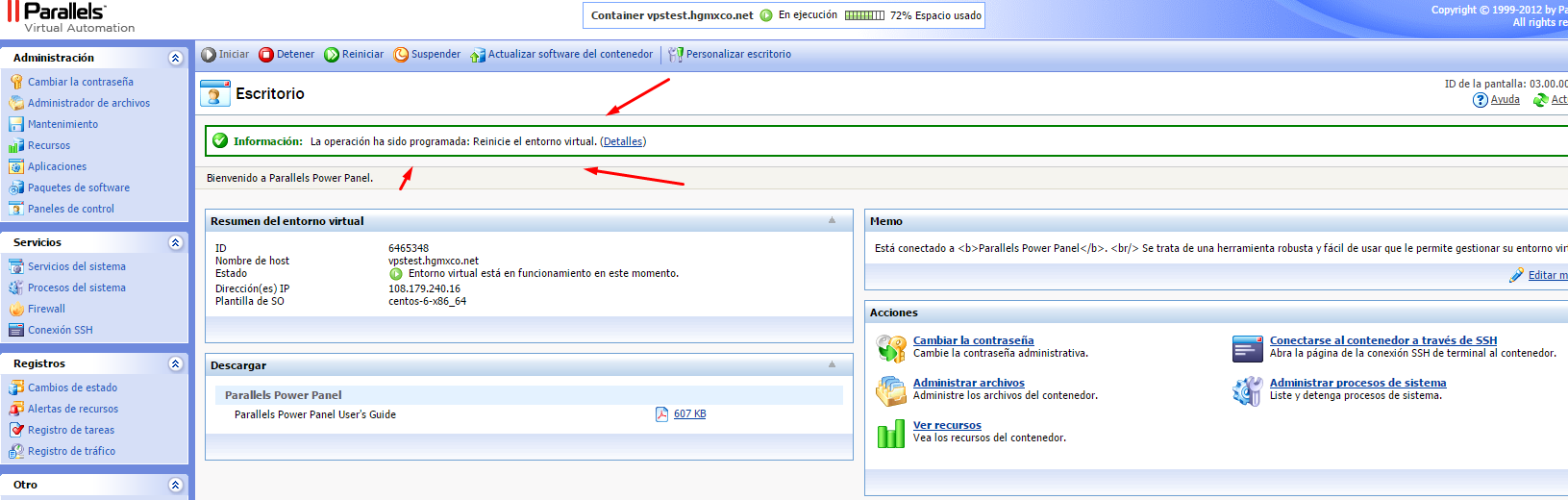Collapse the Descargar panel
Viewport: 1568px width, 500px height.
(833, 364)
